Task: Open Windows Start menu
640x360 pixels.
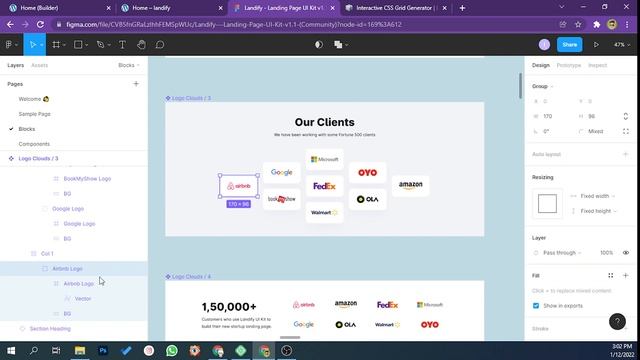Action: tap(11, 351)
